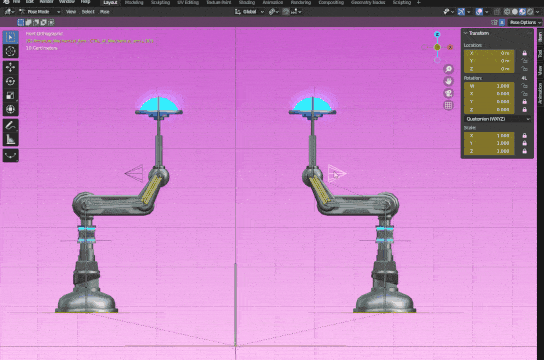This screenshot has height=360, width=544.
Task: Select the Measure tool
Action: [10, 139]
